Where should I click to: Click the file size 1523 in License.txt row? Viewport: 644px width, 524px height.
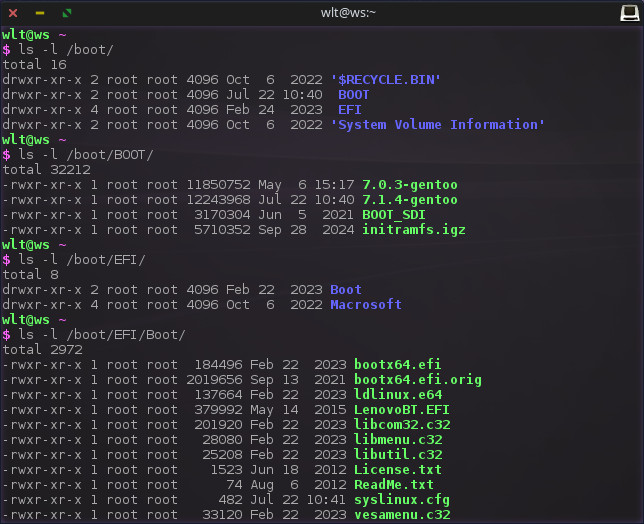click(x=226, y=470)
